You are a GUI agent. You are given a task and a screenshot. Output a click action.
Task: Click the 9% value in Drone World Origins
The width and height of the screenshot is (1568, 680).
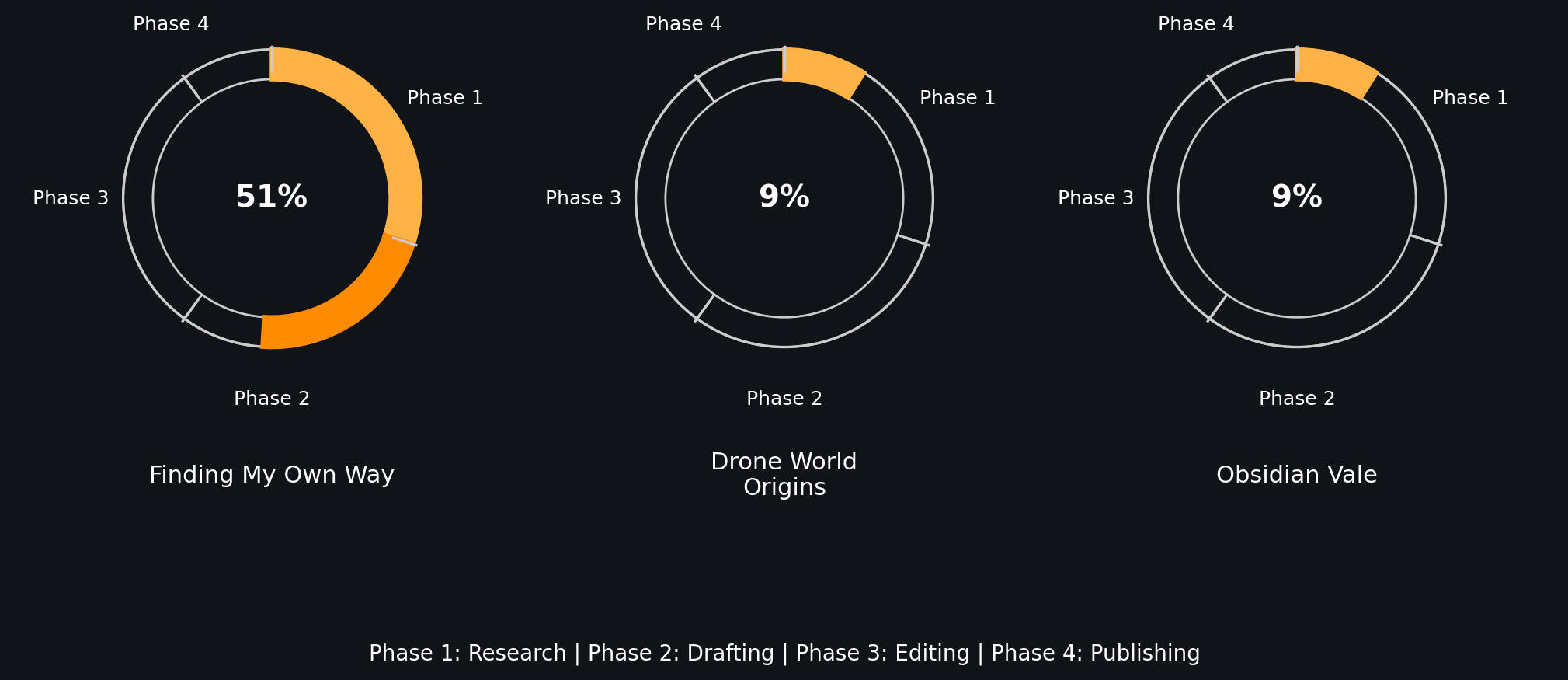[x=784, y=197]
